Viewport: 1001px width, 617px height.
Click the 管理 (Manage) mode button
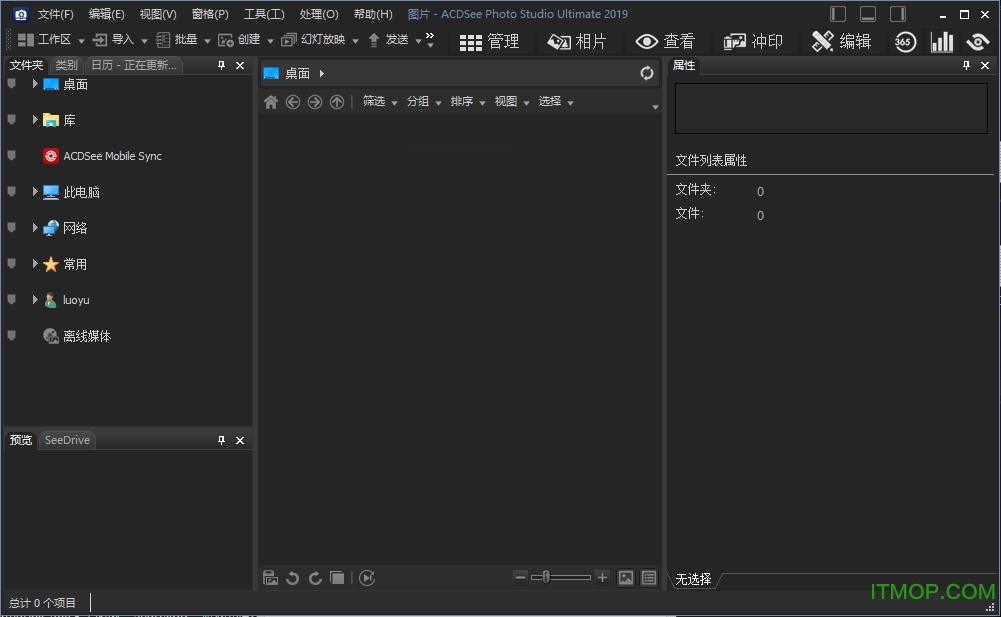pyautogui.click(x=490, y=41)
